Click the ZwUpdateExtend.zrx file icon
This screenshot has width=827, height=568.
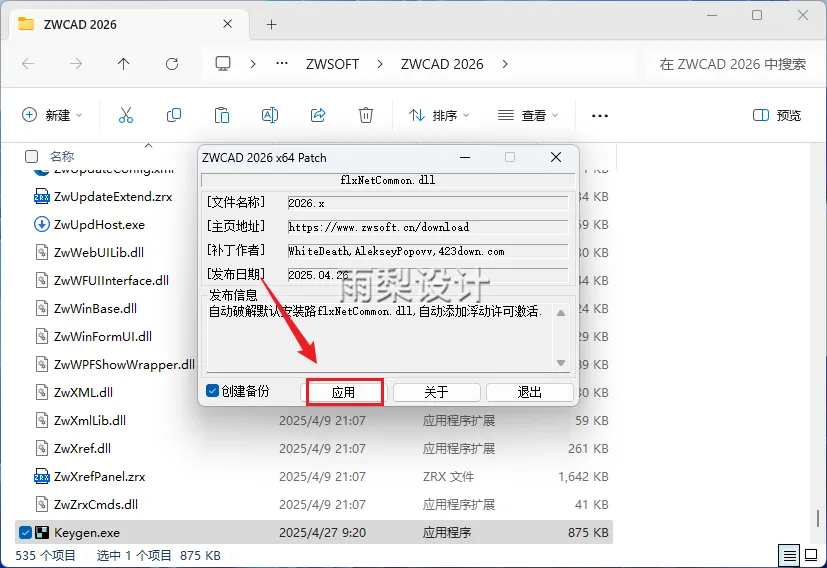(x=42, y=197)
